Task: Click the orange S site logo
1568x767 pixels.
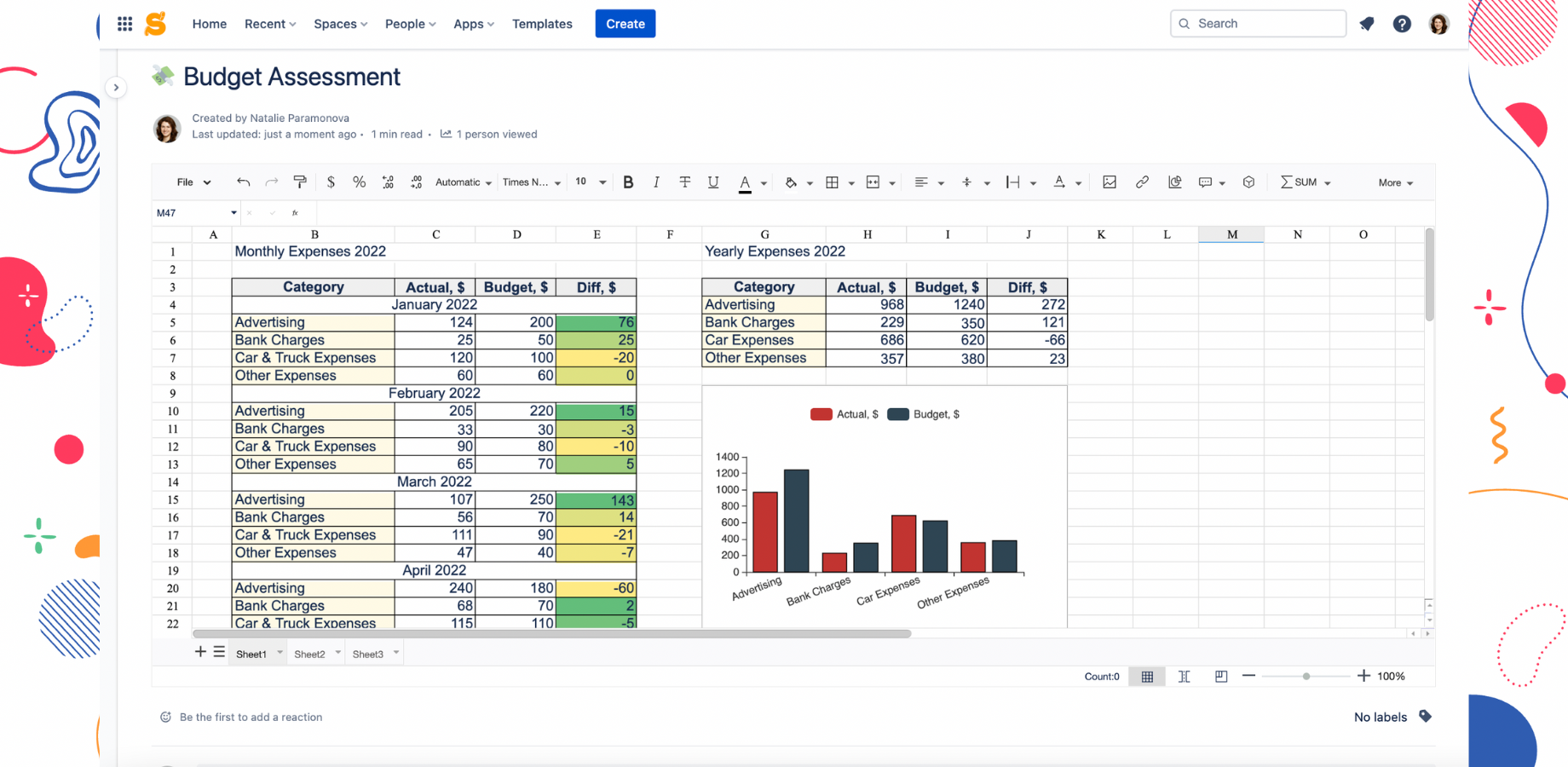Action: [155, 24]
